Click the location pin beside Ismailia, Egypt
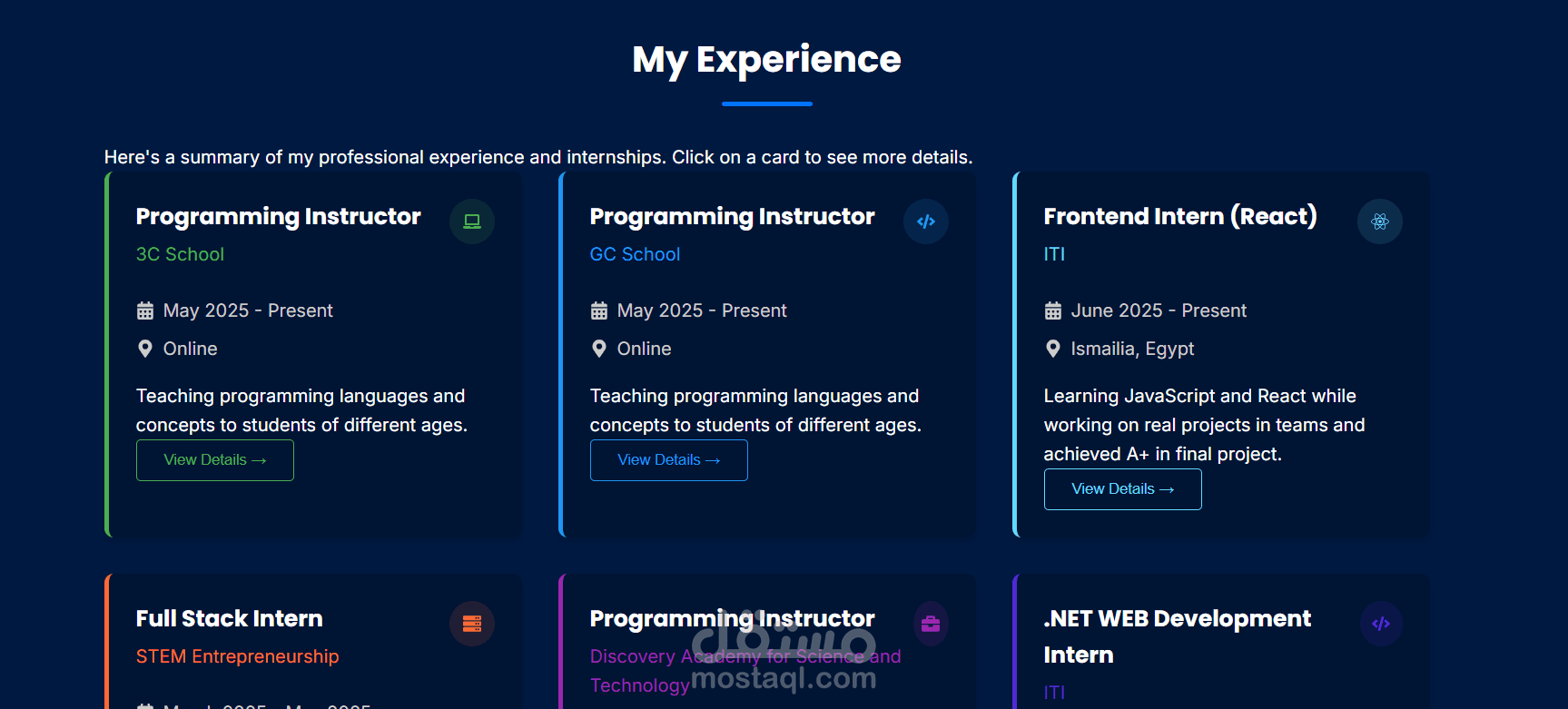The height and width of the screenshot is (709, 1568). coord(1053,349)
